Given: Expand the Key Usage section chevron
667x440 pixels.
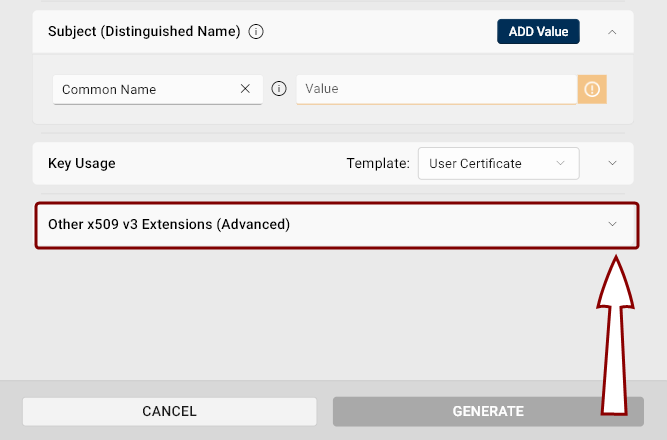Looking at the screenshot, I should pos(612,163).
